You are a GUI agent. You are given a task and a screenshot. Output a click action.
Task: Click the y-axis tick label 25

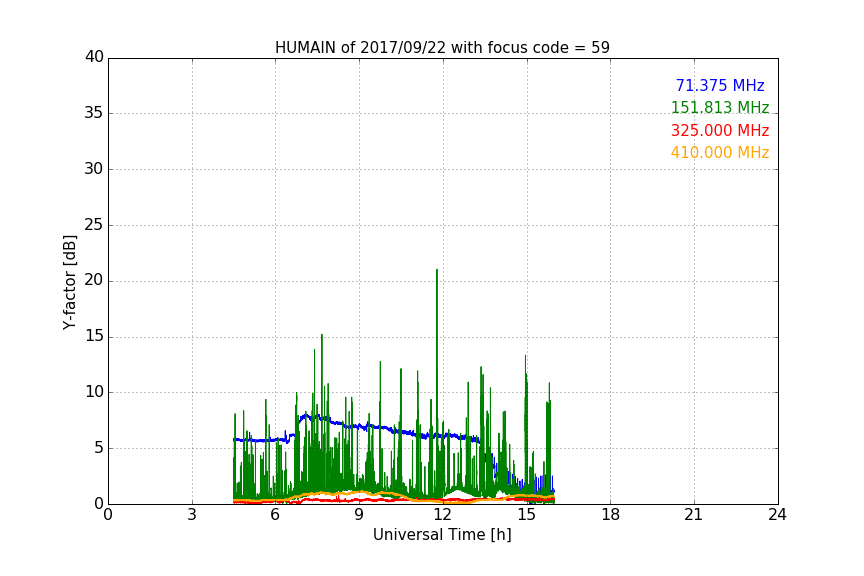tap(94, 224)
